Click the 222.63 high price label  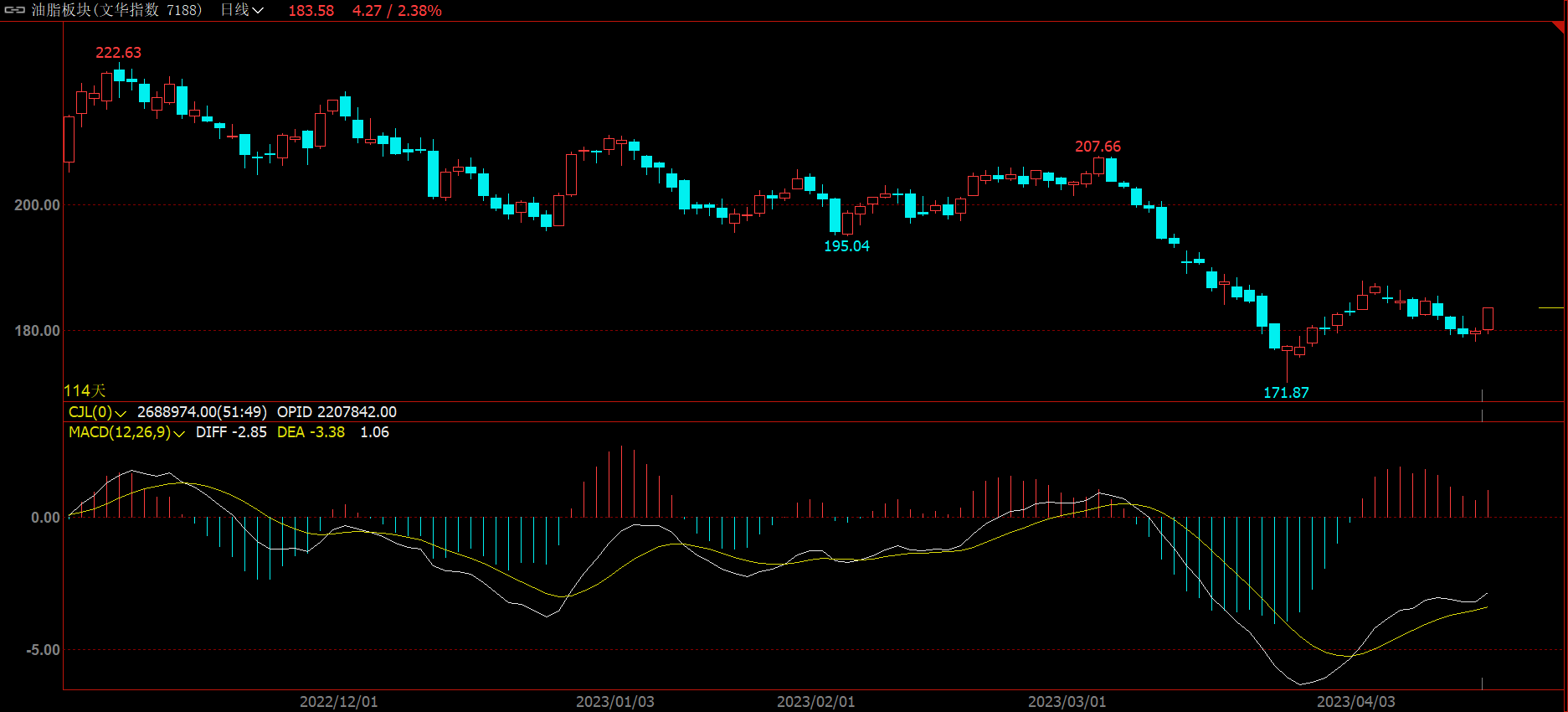pyautogui.click(x=118, y=53)
